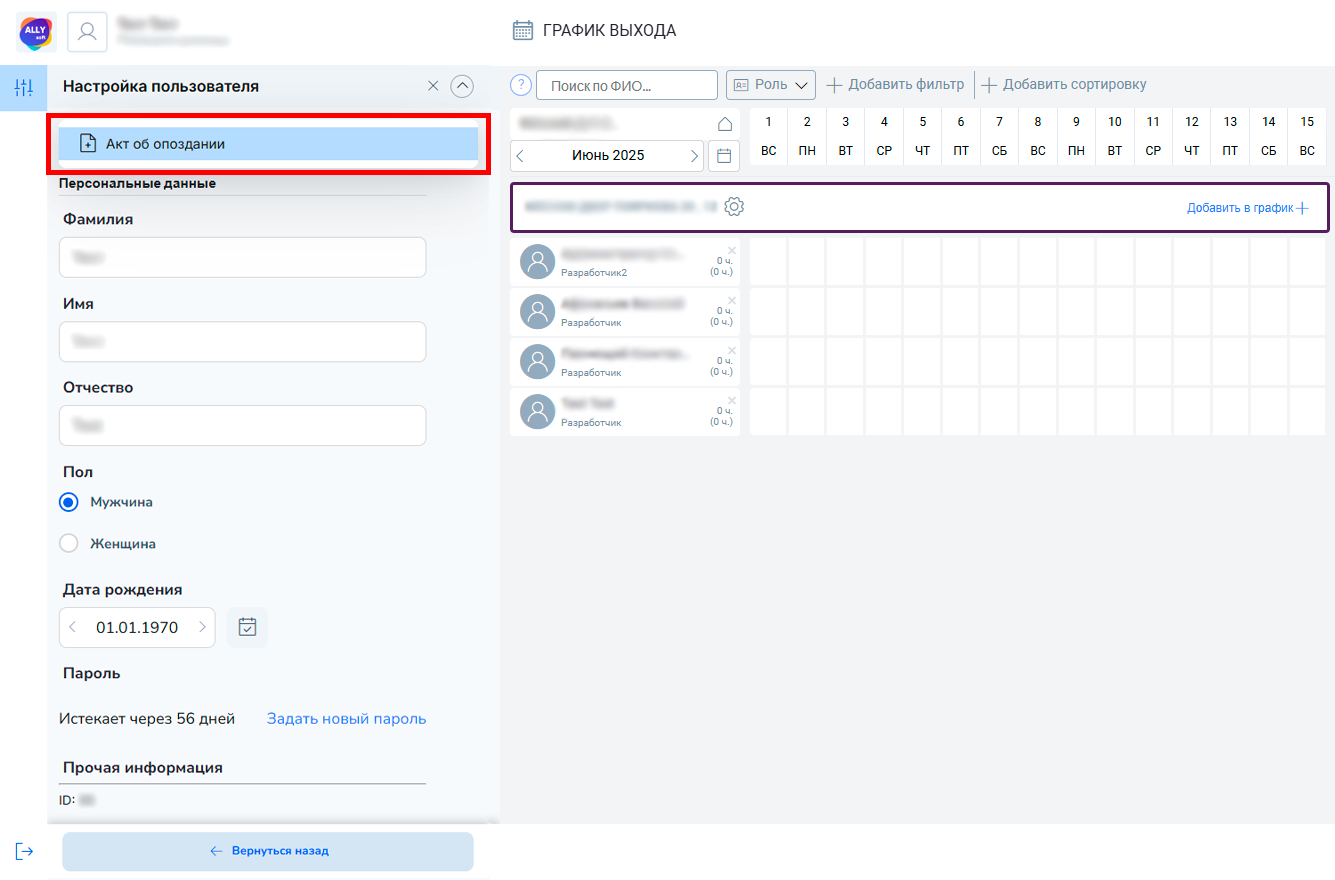Screen dimensions: 1335x880
Task: Open the help question mark icon
Action: (x=520, y=85)
